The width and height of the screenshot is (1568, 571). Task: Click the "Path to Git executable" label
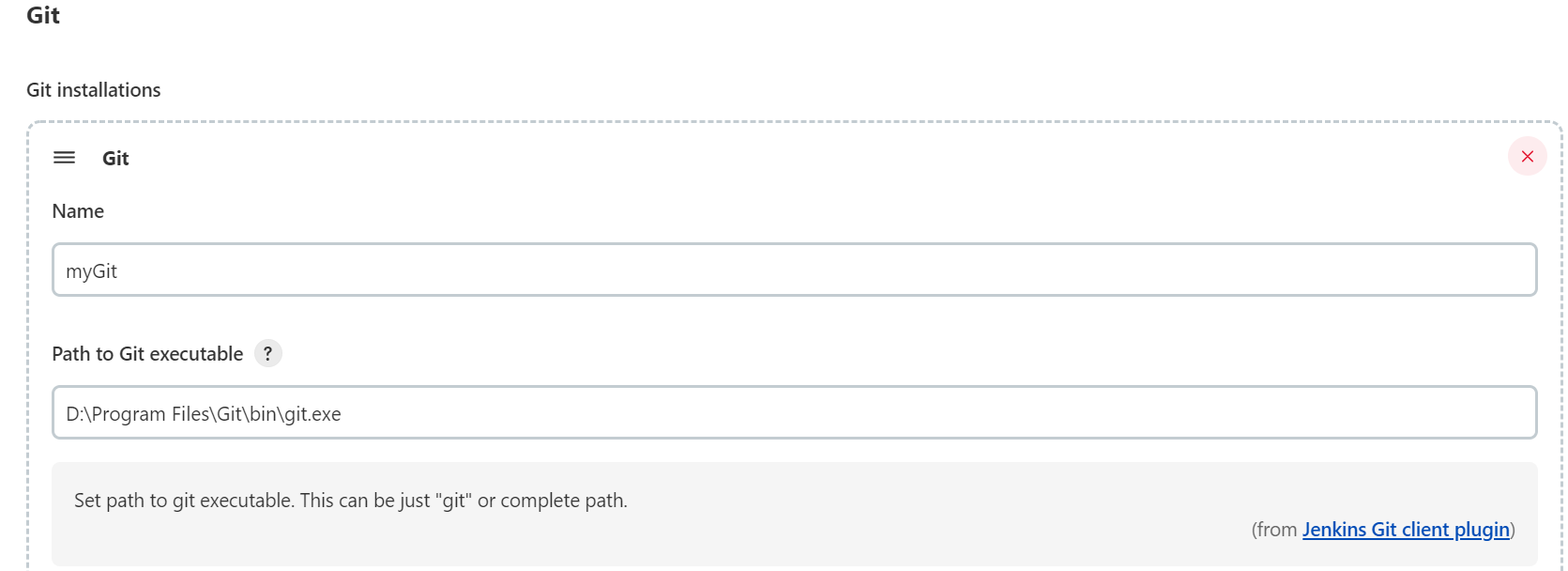(x=147, y=354)
